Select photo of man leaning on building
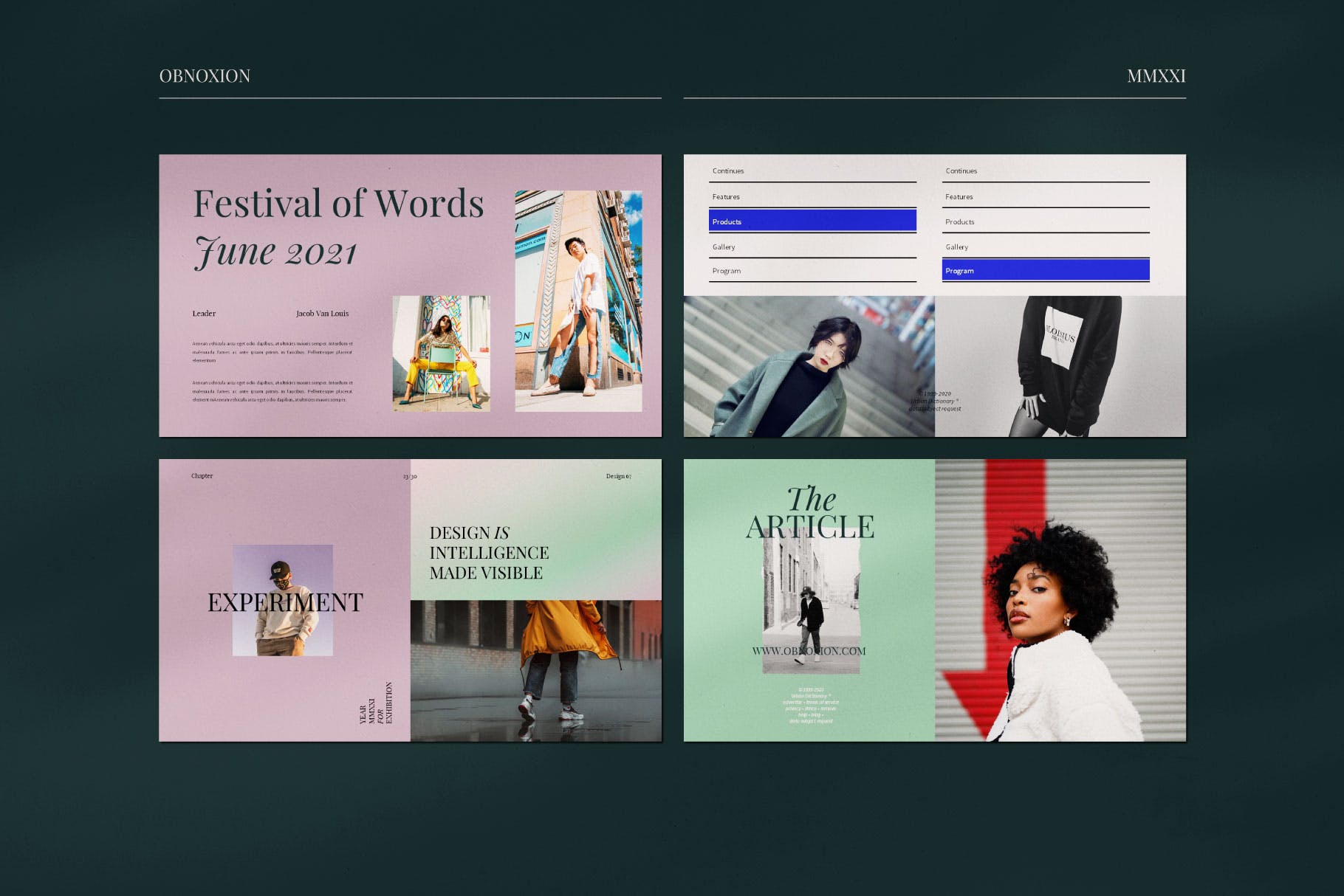The width and height of the screenshot is (1344, 896). (578, 301)
